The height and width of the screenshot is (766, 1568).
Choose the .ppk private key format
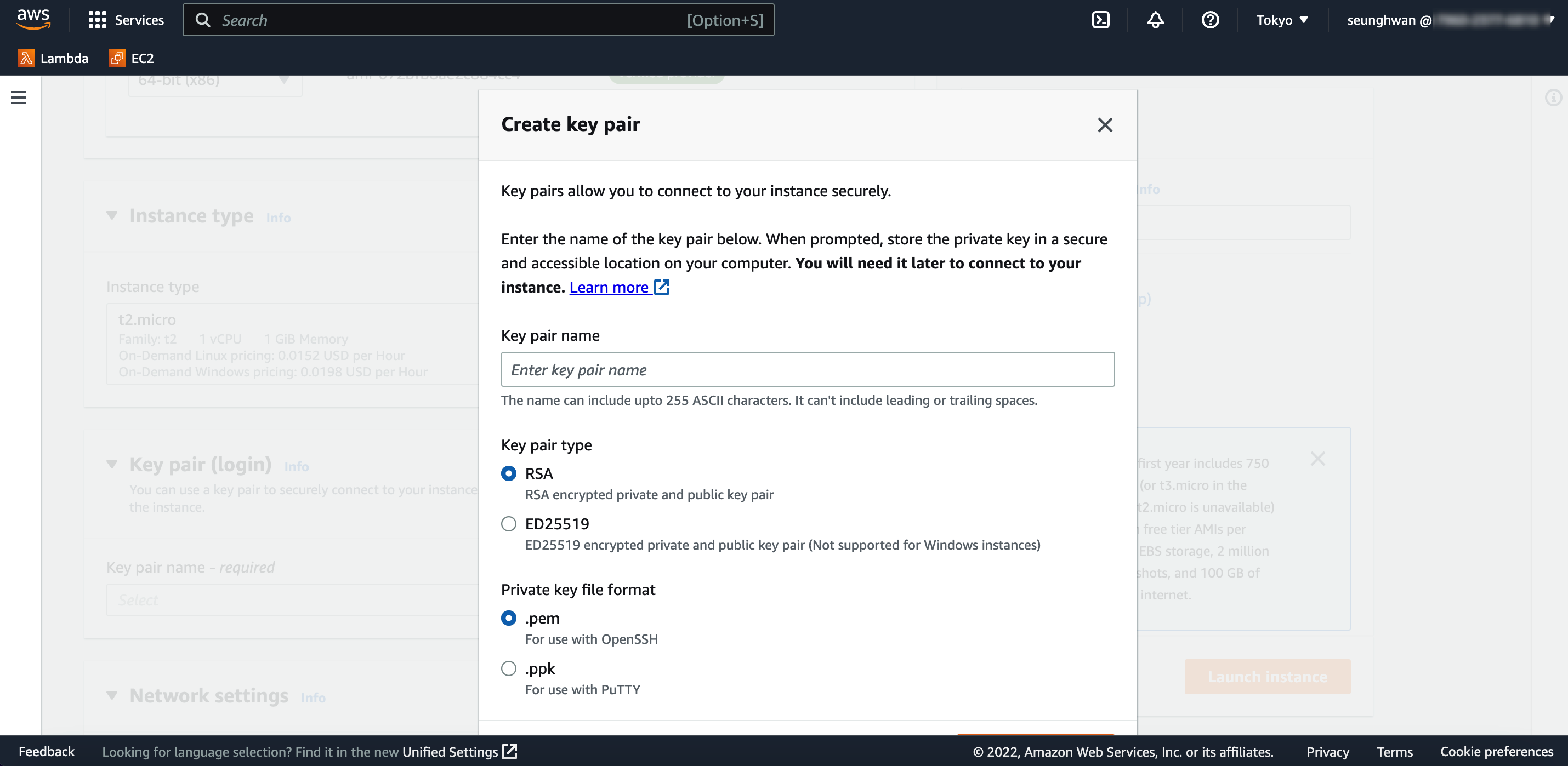(x=509, y=668)
